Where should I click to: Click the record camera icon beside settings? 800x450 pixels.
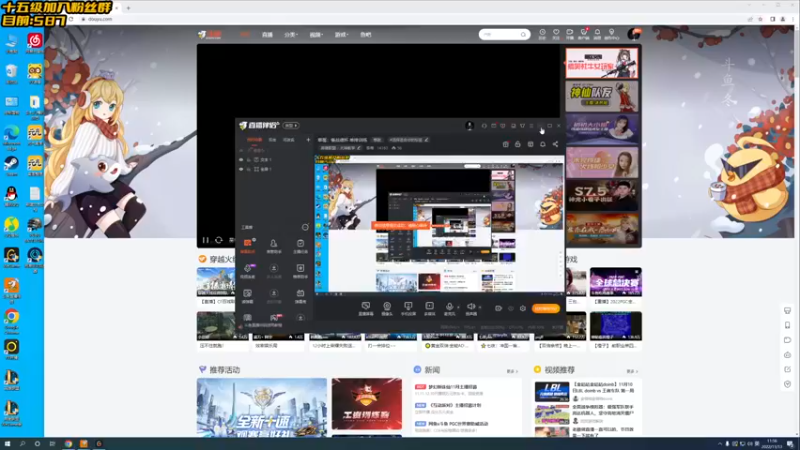click(498, 308)
